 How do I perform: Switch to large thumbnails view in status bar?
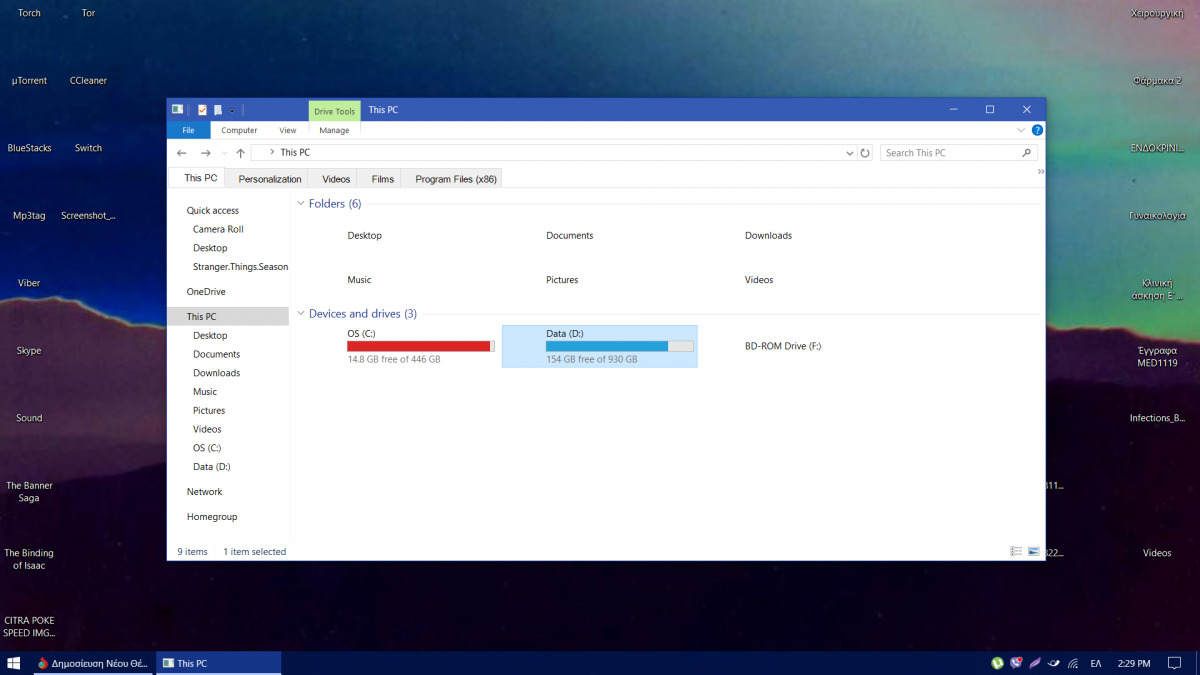click(1033, 551)
